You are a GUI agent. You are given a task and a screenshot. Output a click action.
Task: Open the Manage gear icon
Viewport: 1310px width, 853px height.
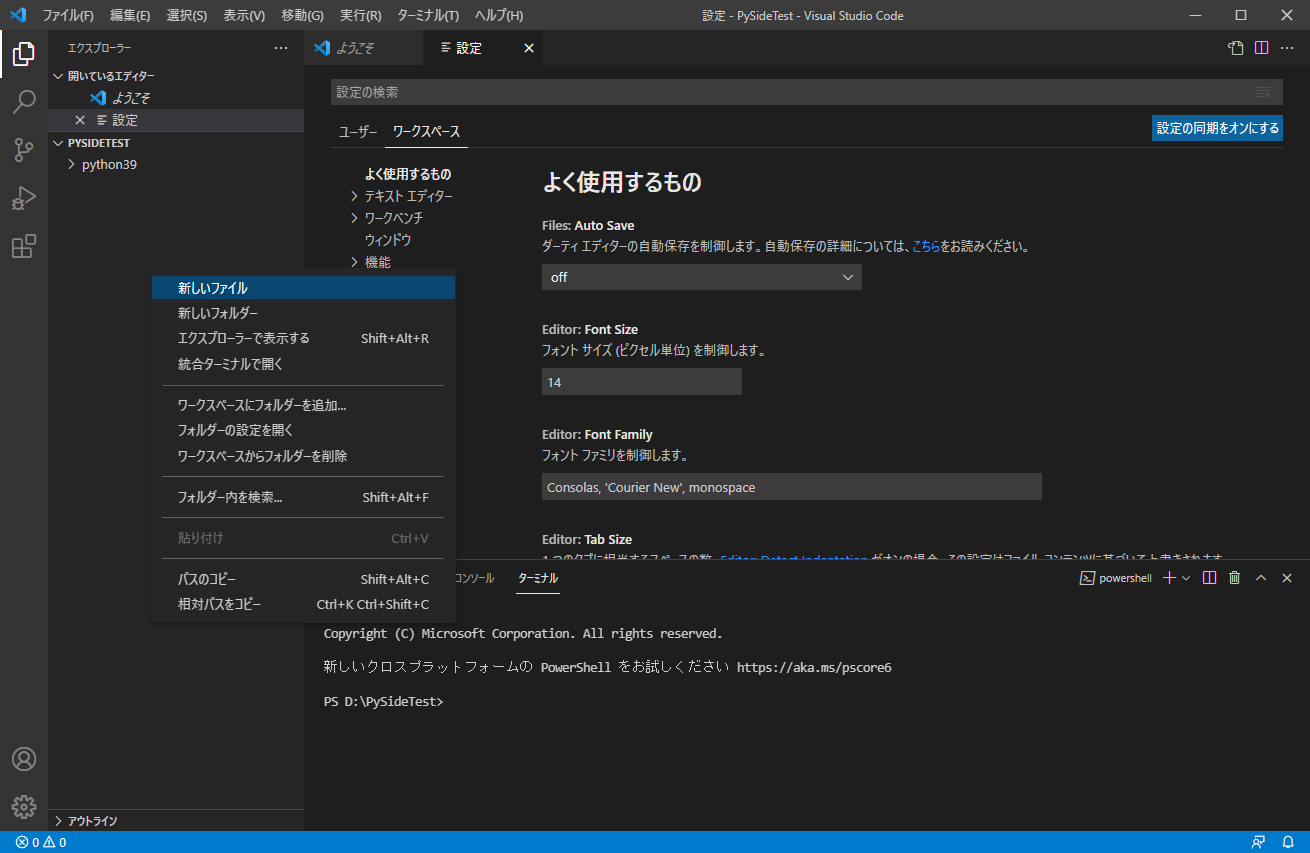(x=24, y=806)
